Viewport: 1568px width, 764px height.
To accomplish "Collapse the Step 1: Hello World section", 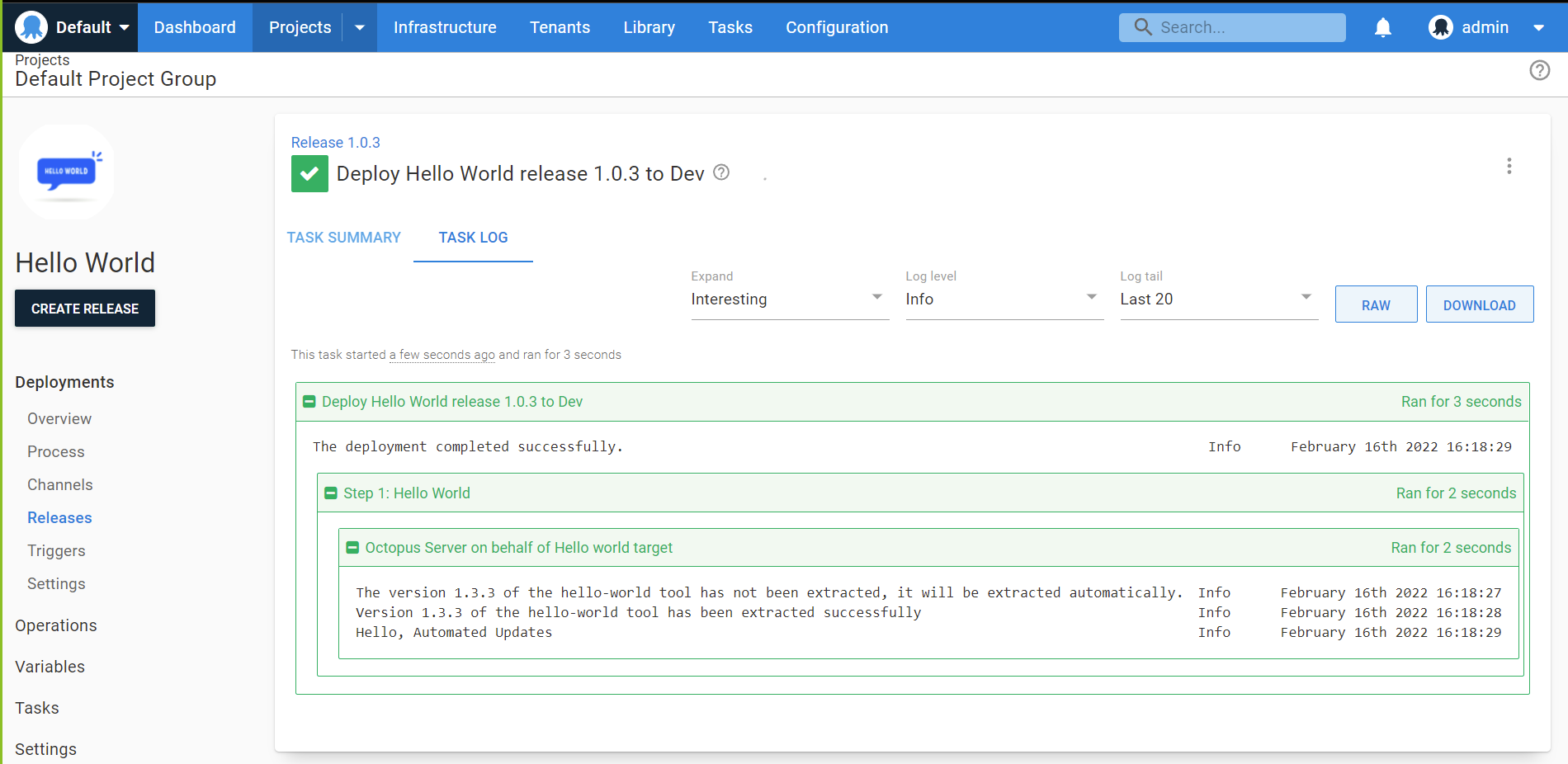I will [331, 493].
